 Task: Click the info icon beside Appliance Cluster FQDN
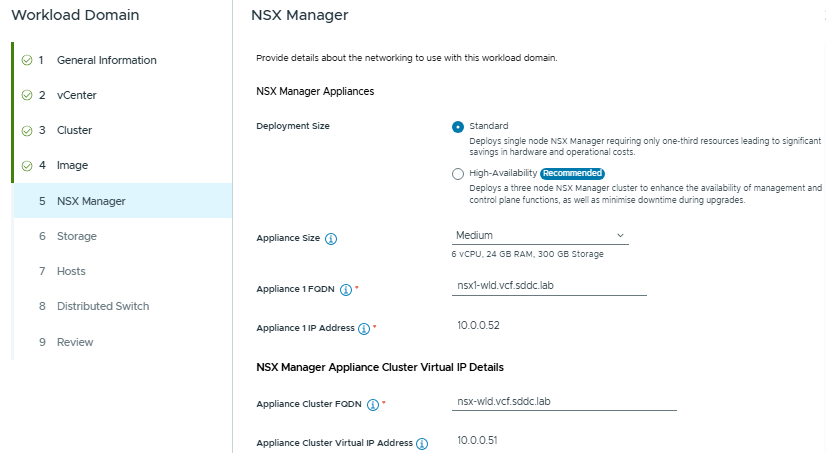pyautogui.click(x=372, y=405)
